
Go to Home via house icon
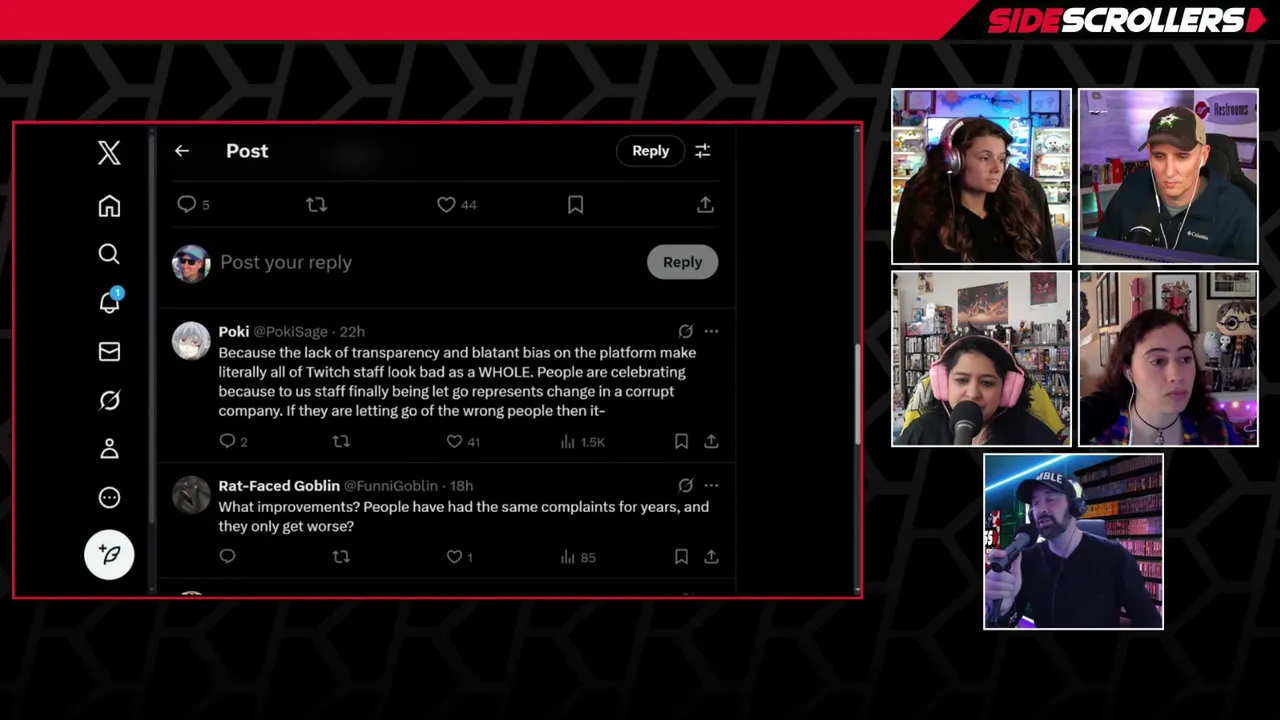(x=109, y=205)
